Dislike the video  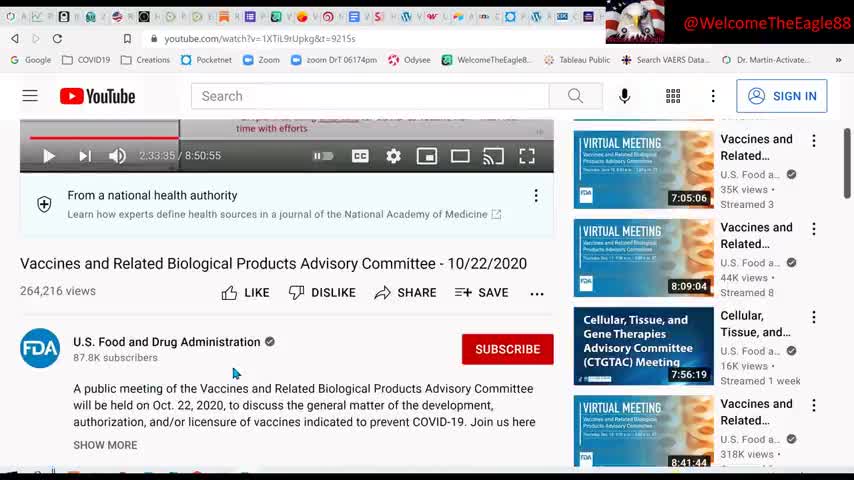click(322, 293)
